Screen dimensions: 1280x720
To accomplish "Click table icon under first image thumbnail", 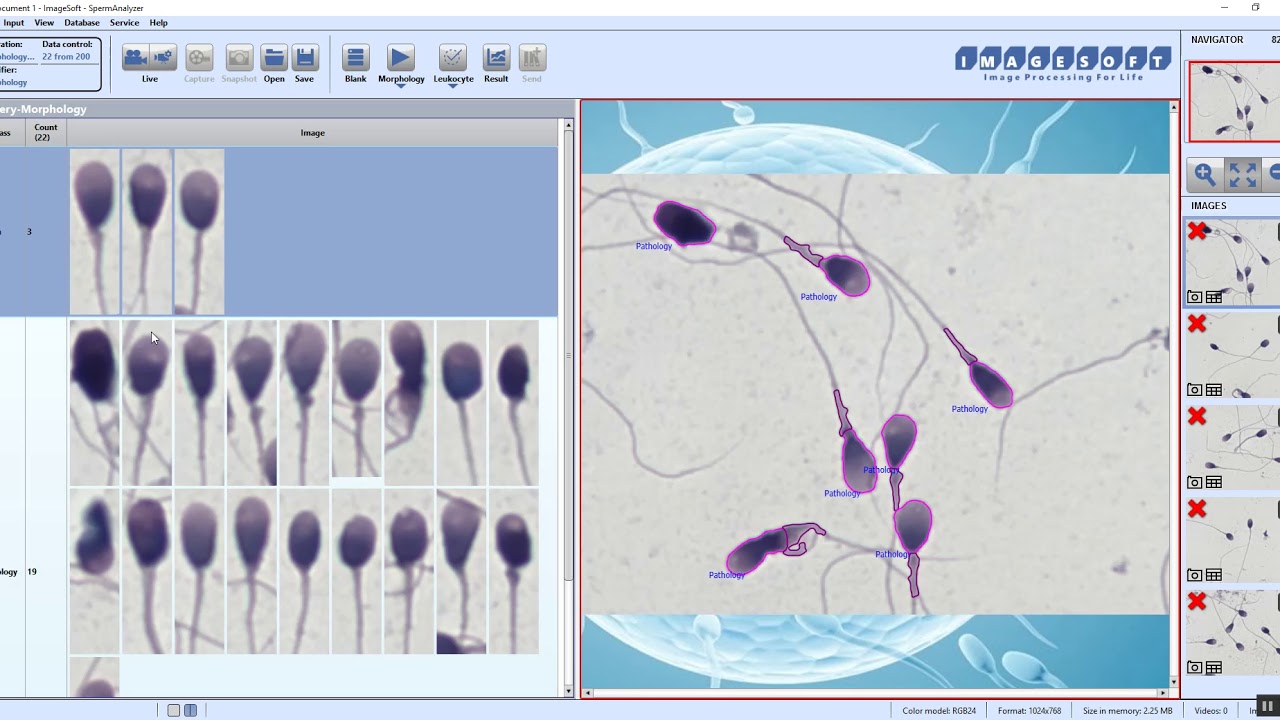I will point(1214,297).
